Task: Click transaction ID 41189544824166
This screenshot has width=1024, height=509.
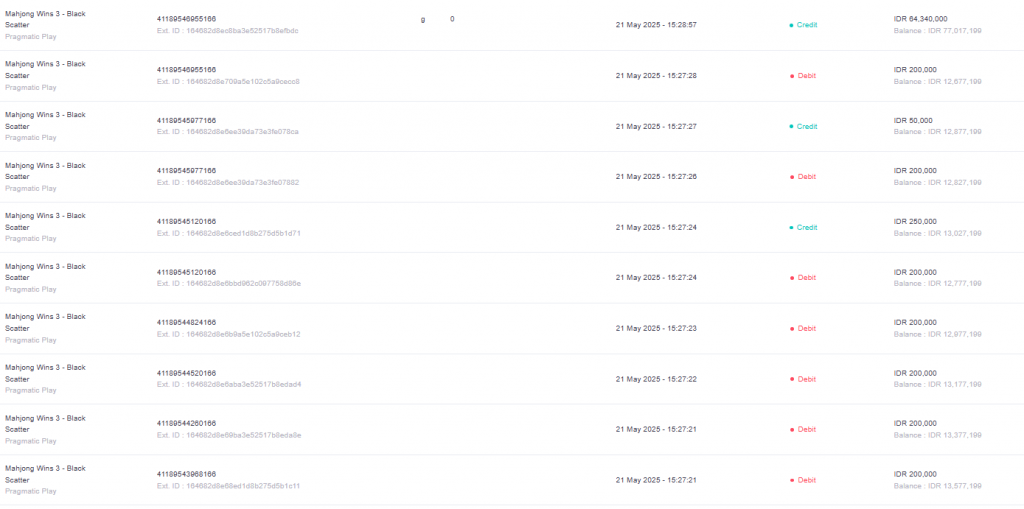Action: [x=186, y=322]
